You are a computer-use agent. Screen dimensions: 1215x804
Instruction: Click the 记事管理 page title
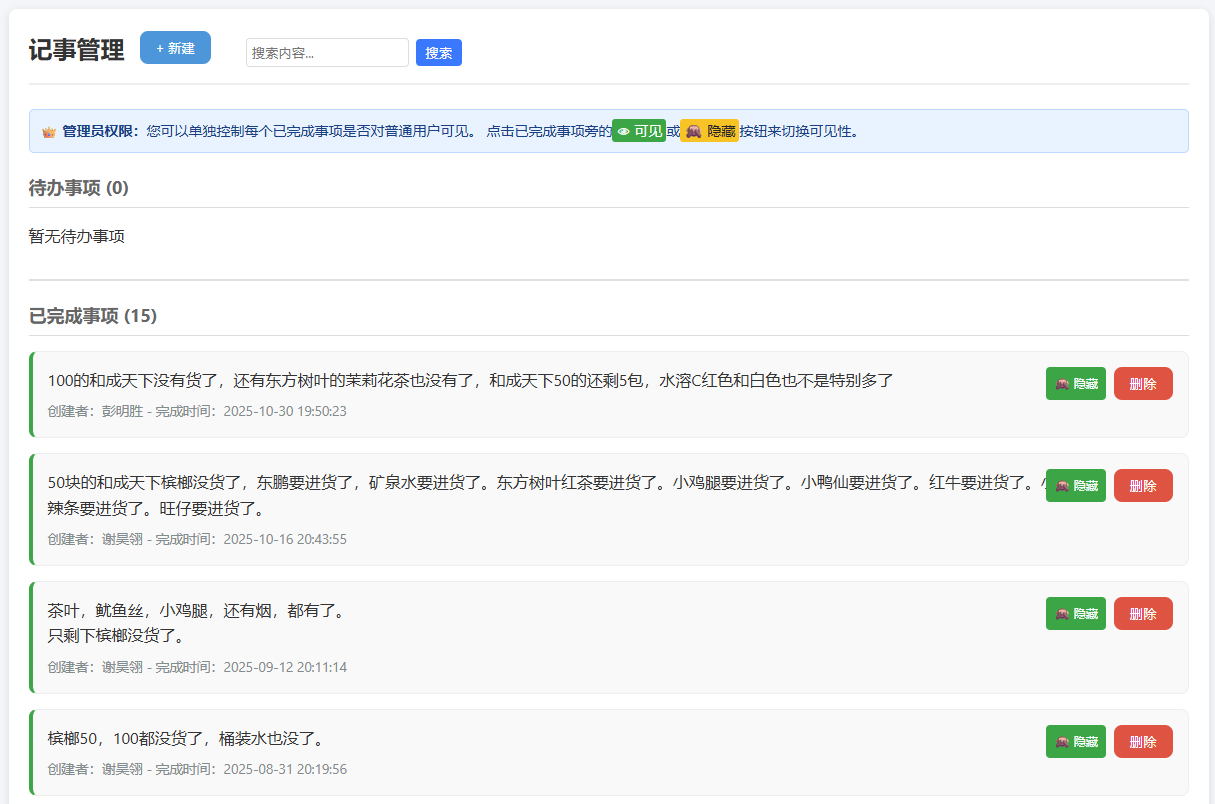(77, 50)
